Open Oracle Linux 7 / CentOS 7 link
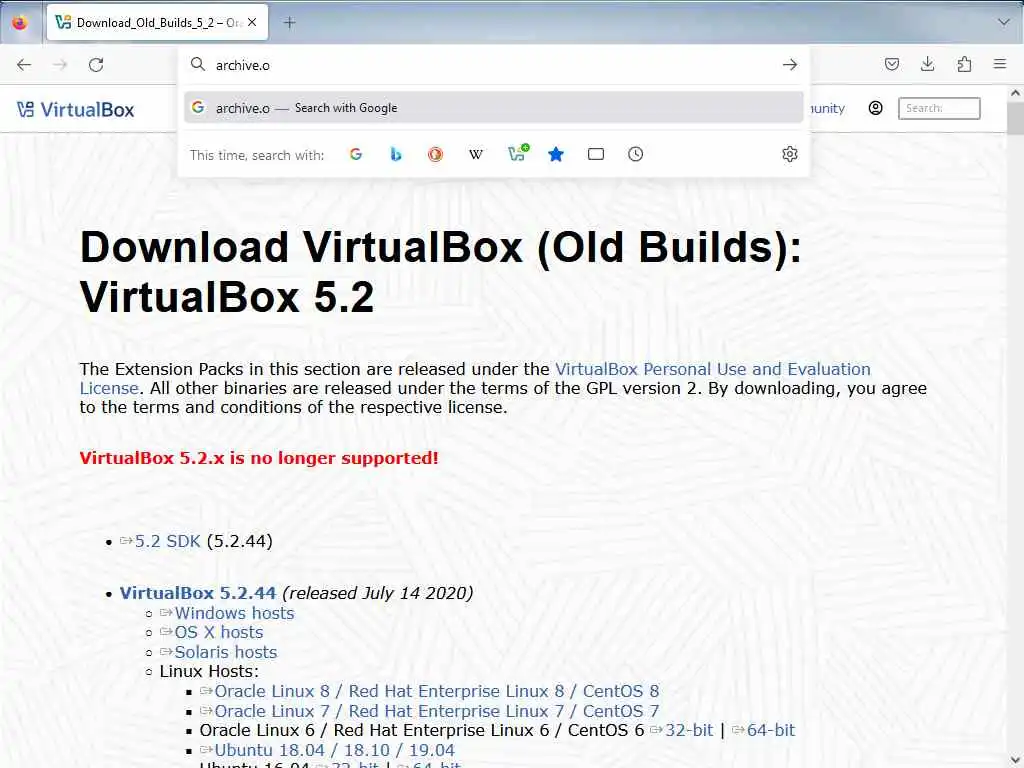Image resolution: width=1024 pixels, height=768 pixels. point(436,711)
